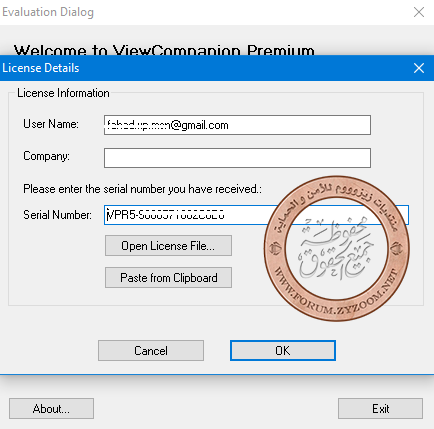
Task: Close the License Details window
Action: tap(419, 68)
